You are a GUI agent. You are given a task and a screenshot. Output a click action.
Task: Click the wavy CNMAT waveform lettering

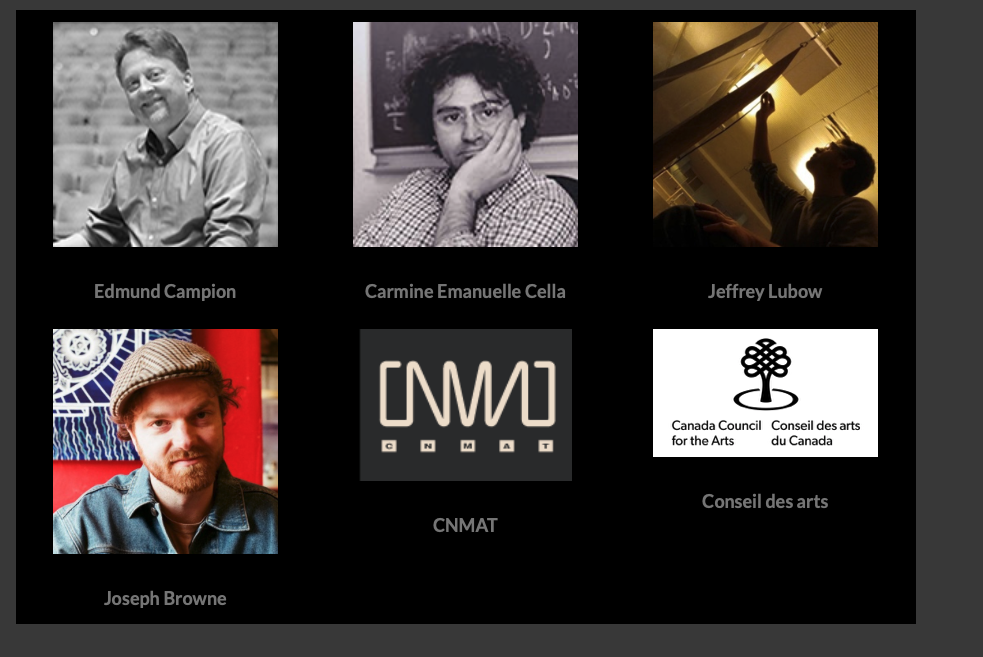(x=468, y=394)
